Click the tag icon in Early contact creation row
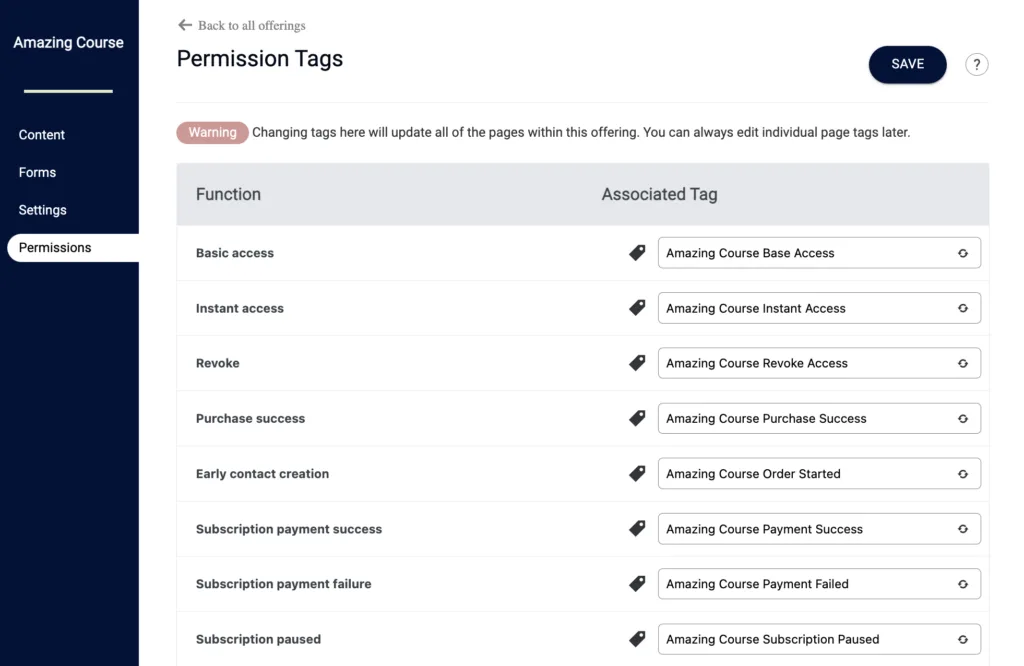Image resolution: width=1024 pixels, height=666 pixels. coord(637,473)
